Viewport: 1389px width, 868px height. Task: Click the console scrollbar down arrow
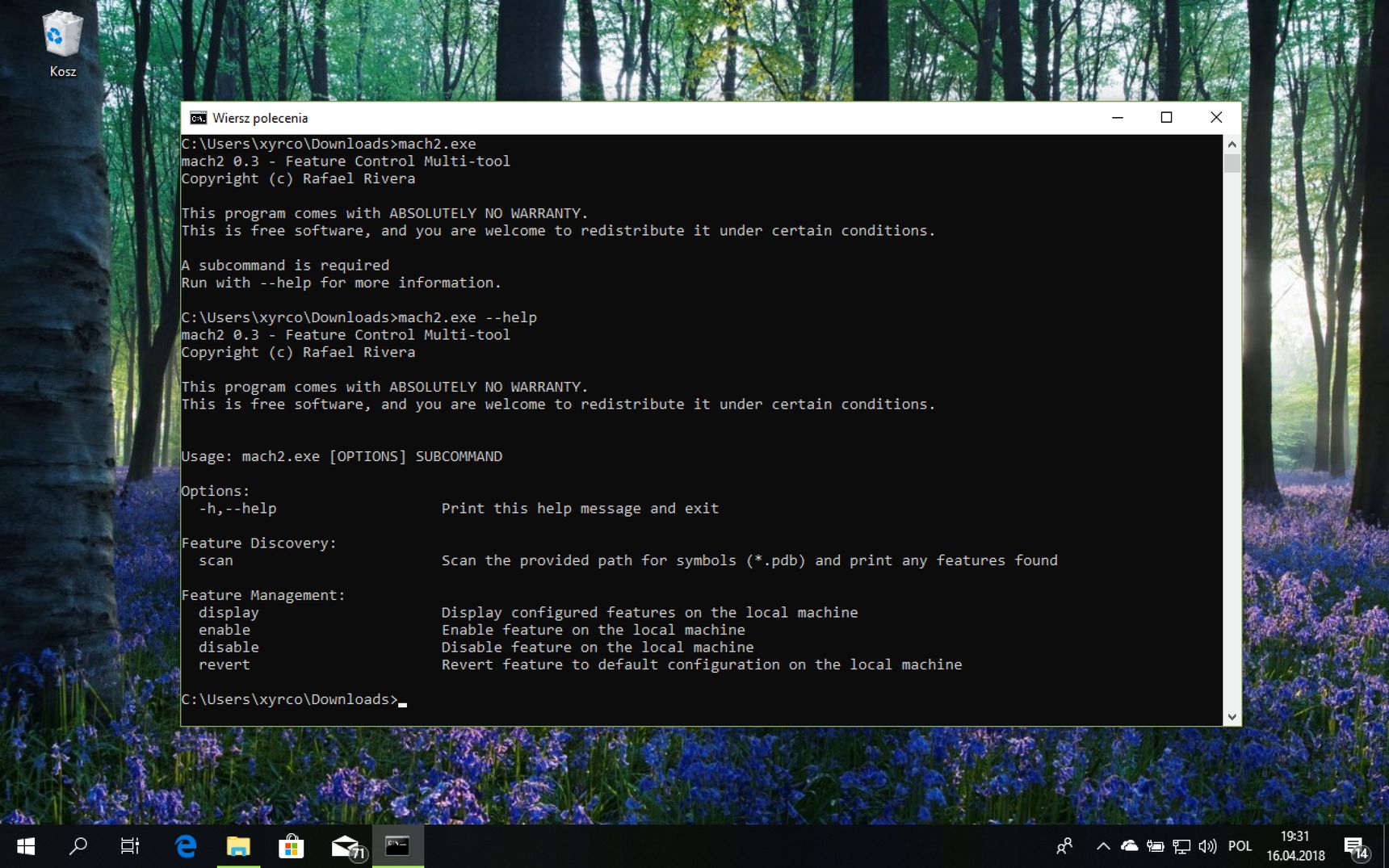[1232, 717]
